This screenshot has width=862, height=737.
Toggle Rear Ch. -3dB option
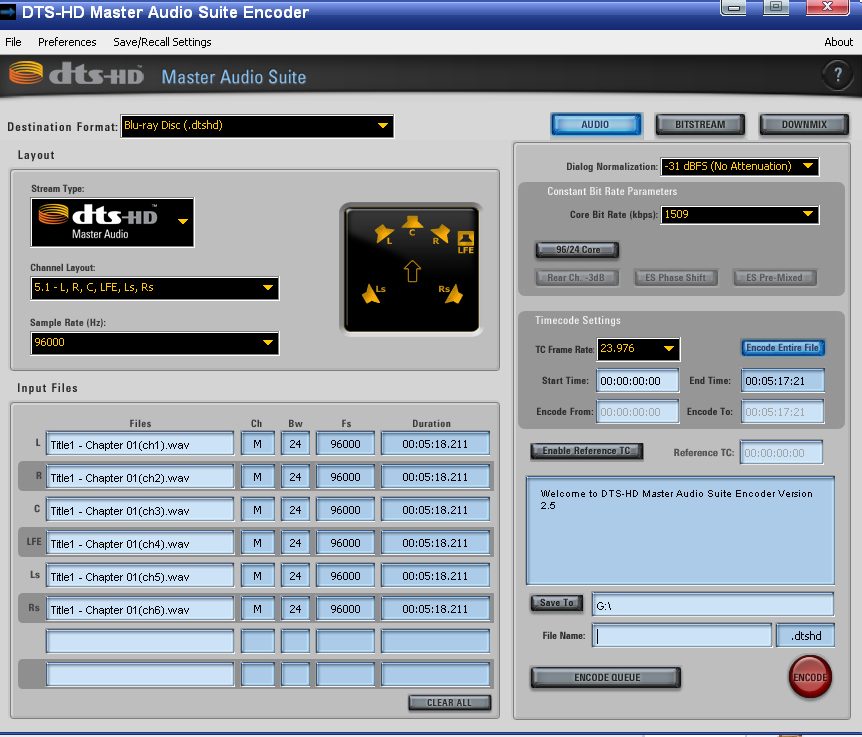tap(577, 278)
